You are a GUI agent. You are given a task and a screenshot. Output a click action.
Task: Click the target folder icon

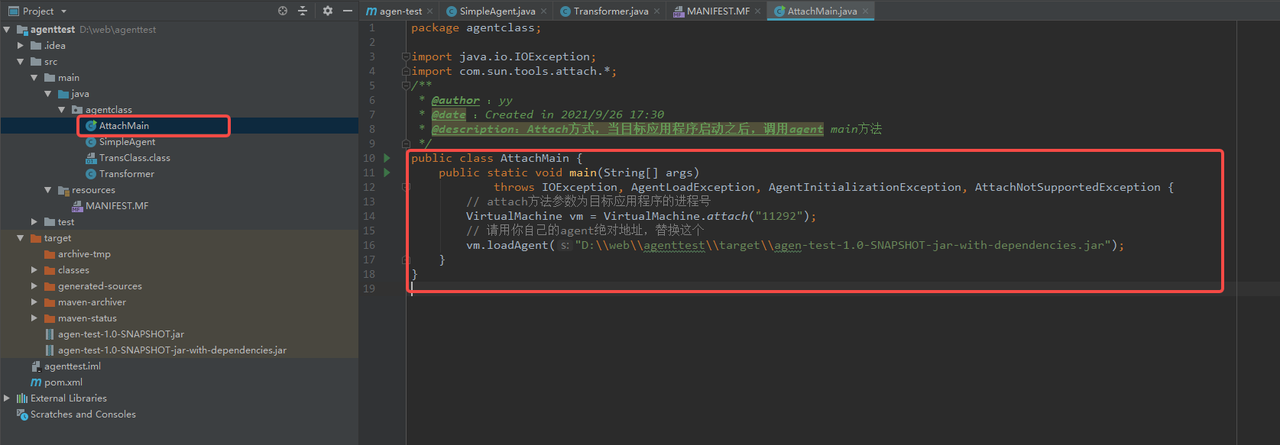click(x=35, y=238)
